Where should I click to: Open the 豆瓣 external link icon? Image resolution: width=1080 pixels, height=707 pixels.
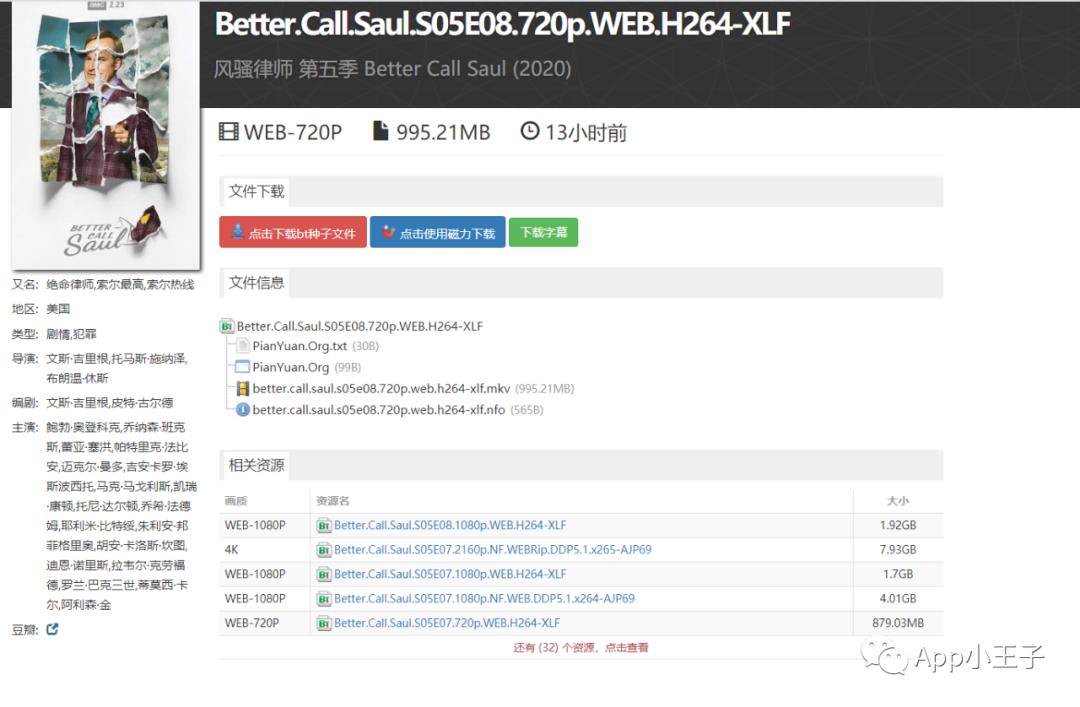tap(52, 629)
